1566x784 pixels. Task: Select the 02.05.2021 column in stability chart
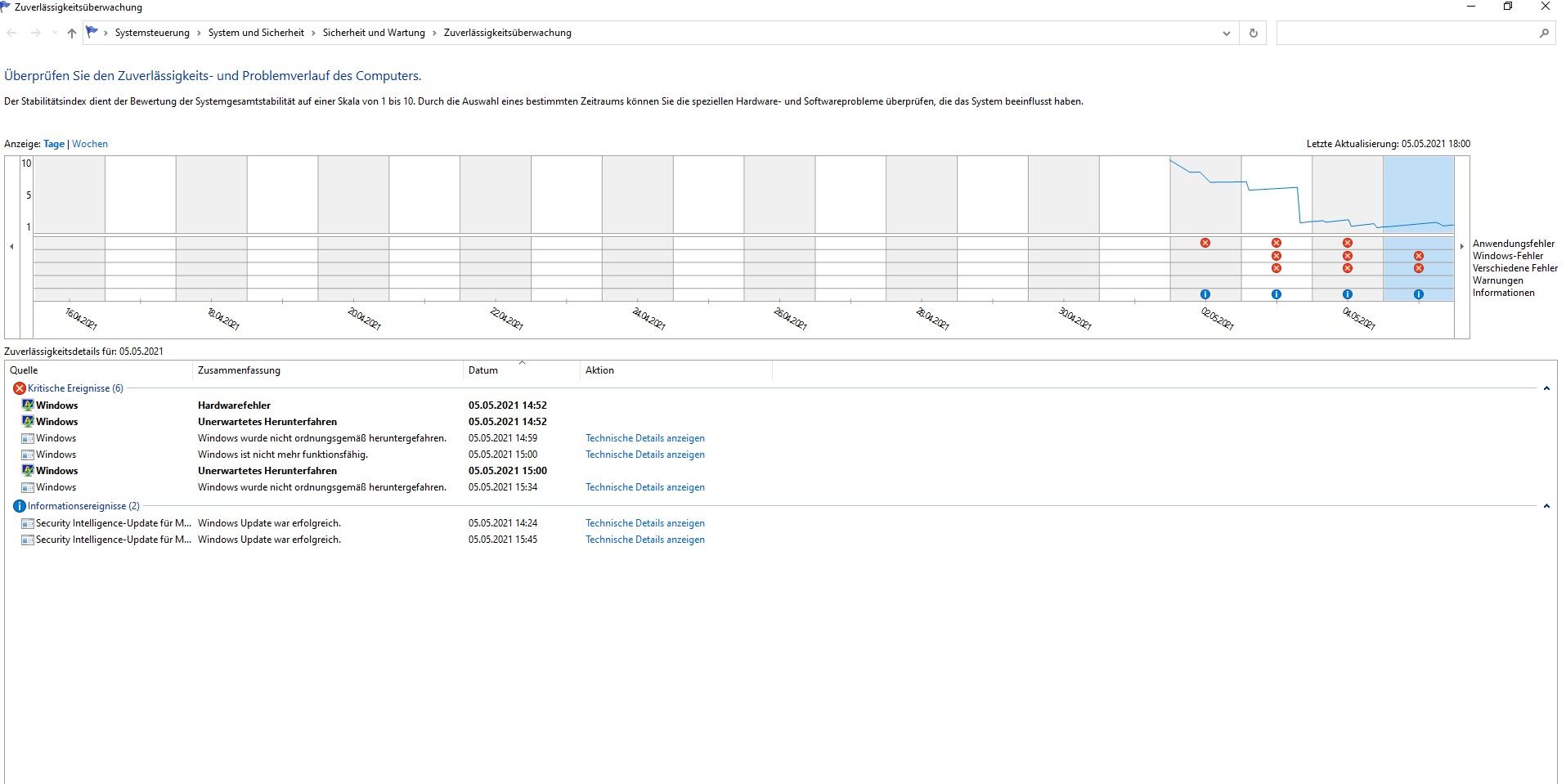1205,195
